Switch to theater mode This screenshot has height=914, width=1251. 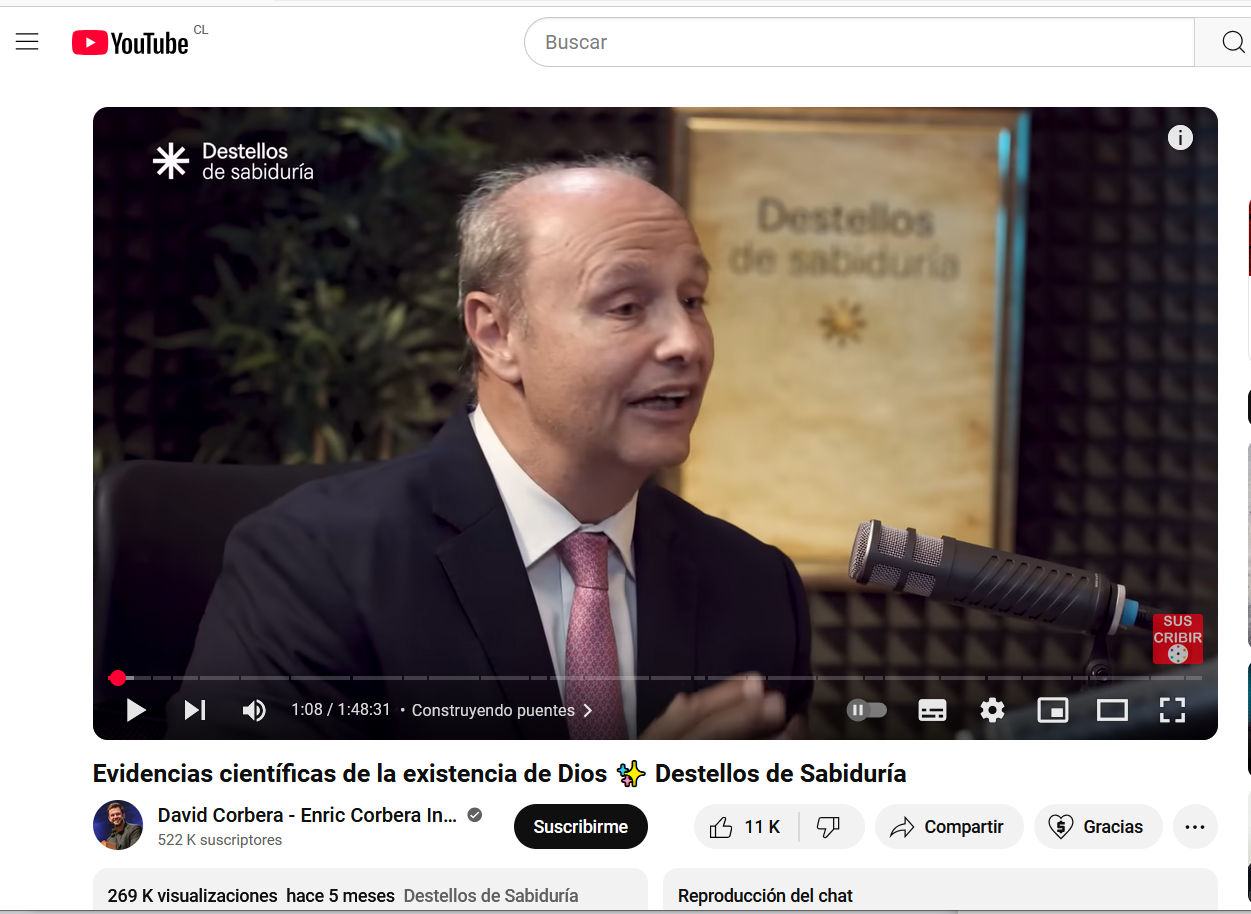(1112, 710)
